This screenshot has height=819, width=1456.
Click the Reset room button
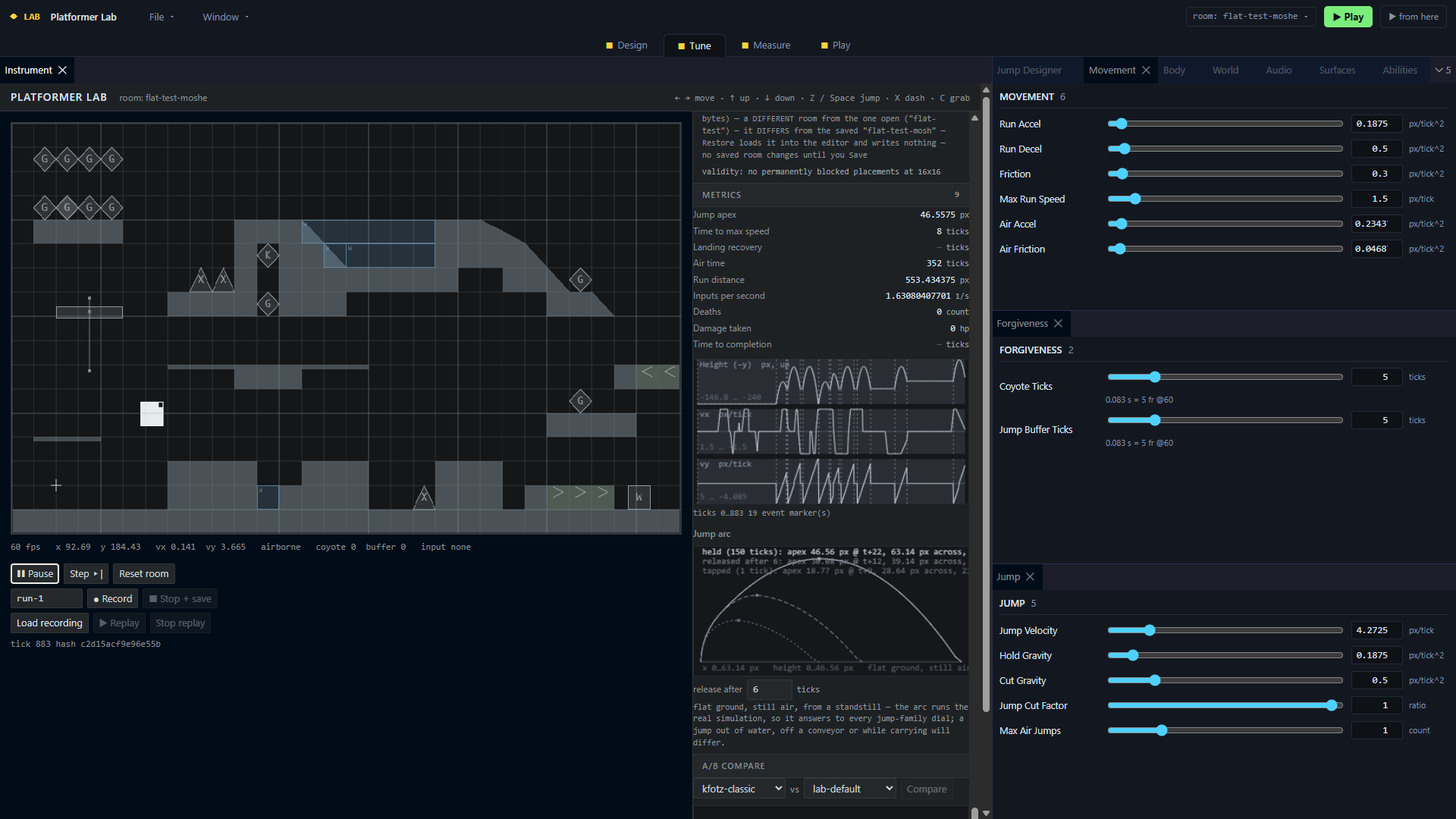point(144,574)
